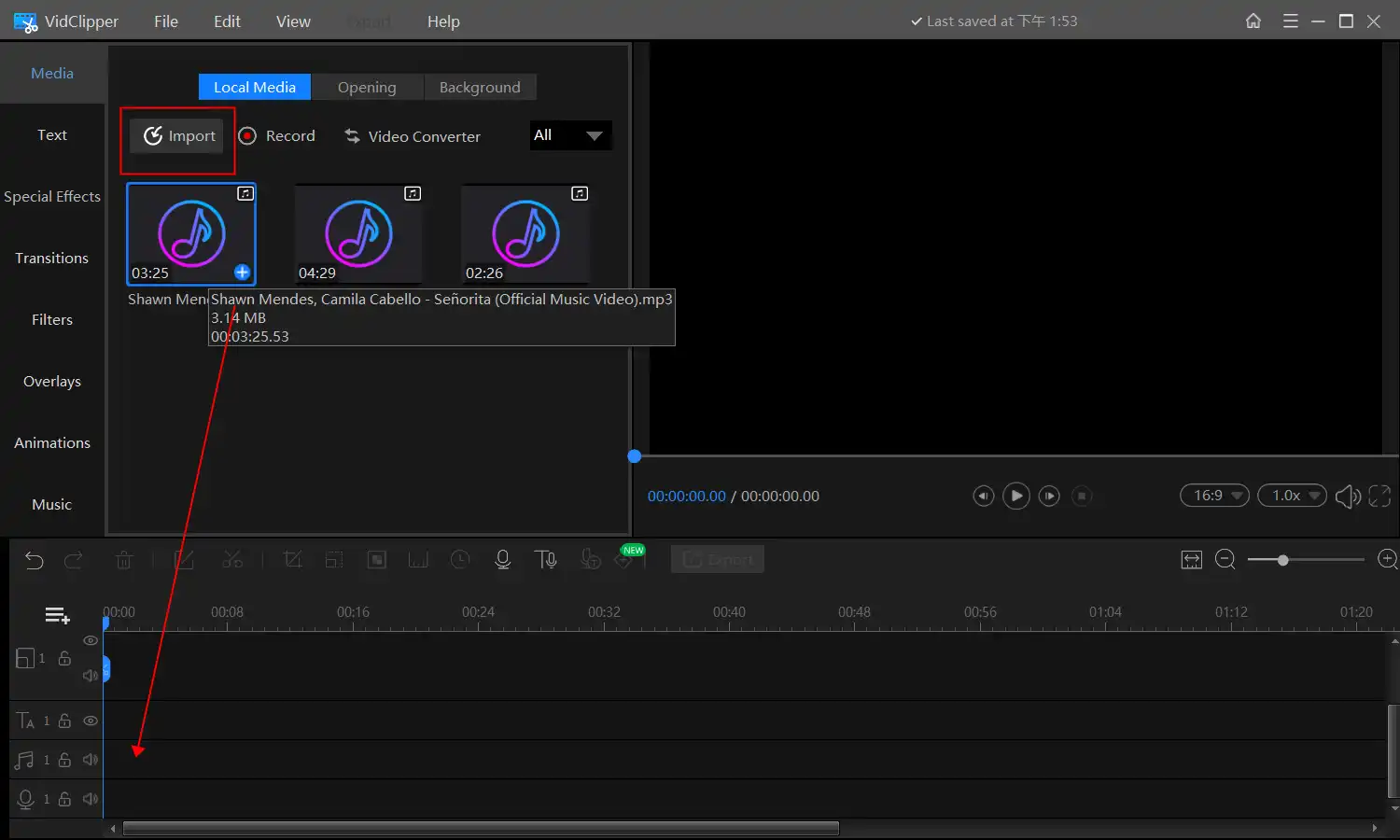This screenshot has width=1400, height=840.
Task: Select the Split (scissors) tool
Action: coord(233,559)
